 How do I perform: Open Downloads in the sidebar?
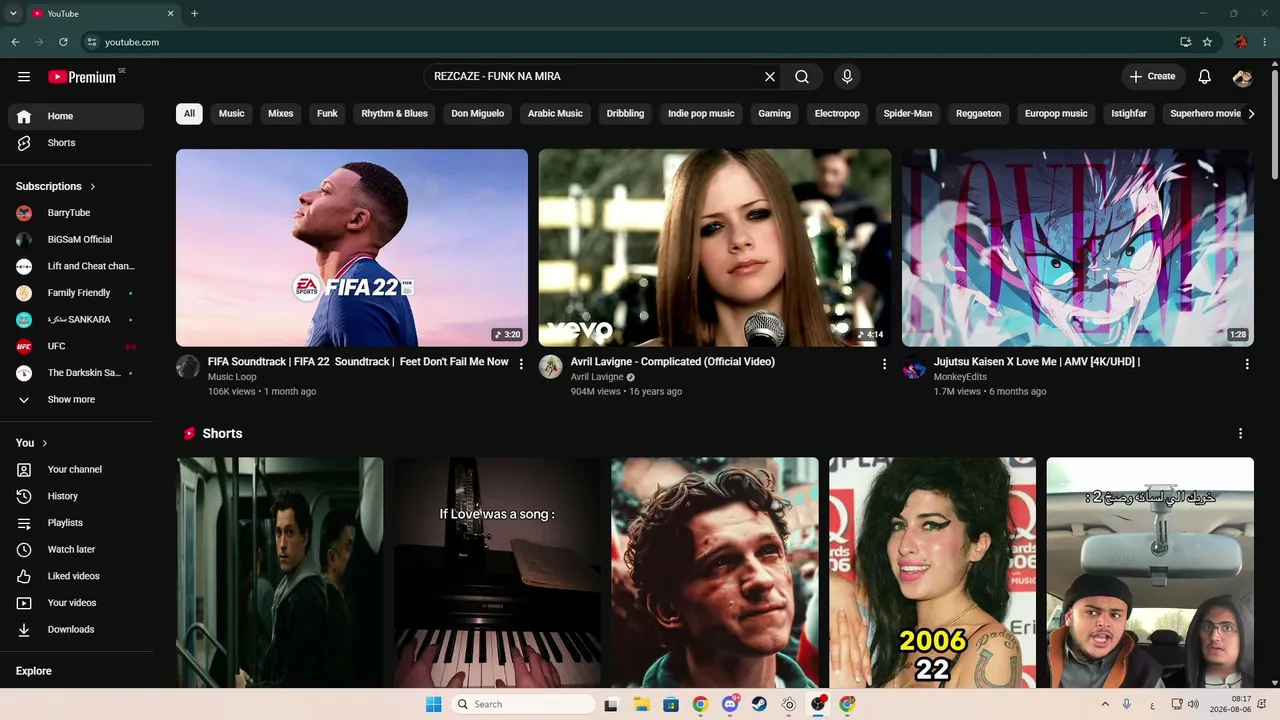pyautogui.click(x=76, y=630)
